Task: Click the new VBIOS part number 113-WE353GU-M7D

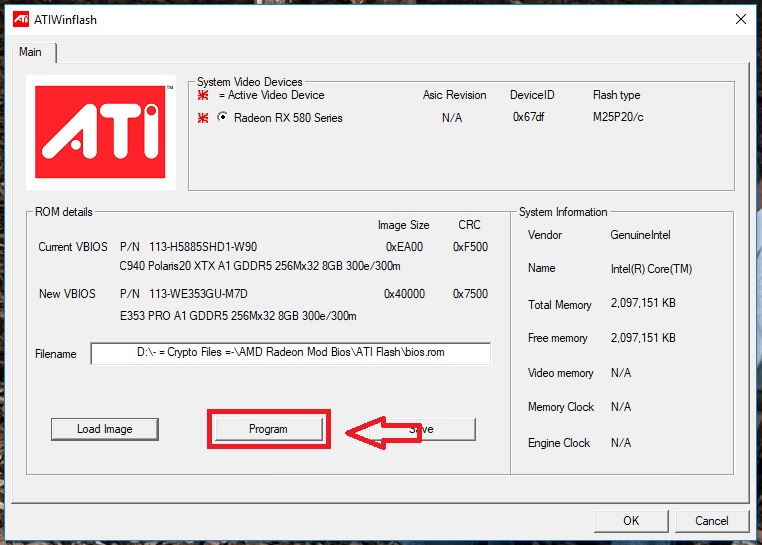Action: (198, 294)
